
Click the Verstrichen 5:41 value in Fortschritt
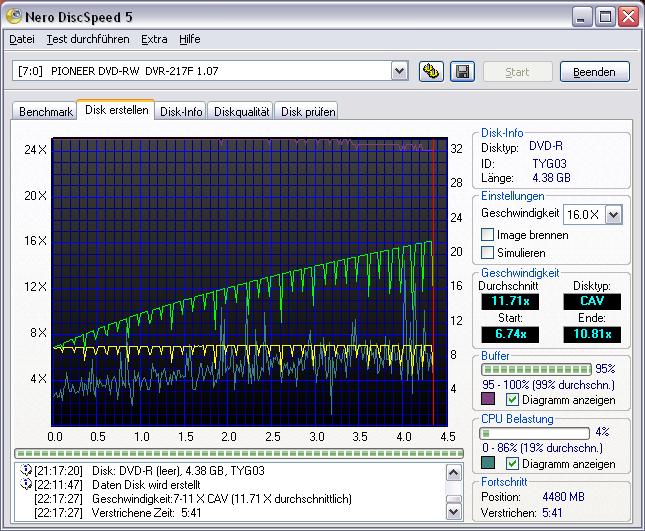click(x=552, y=513)
